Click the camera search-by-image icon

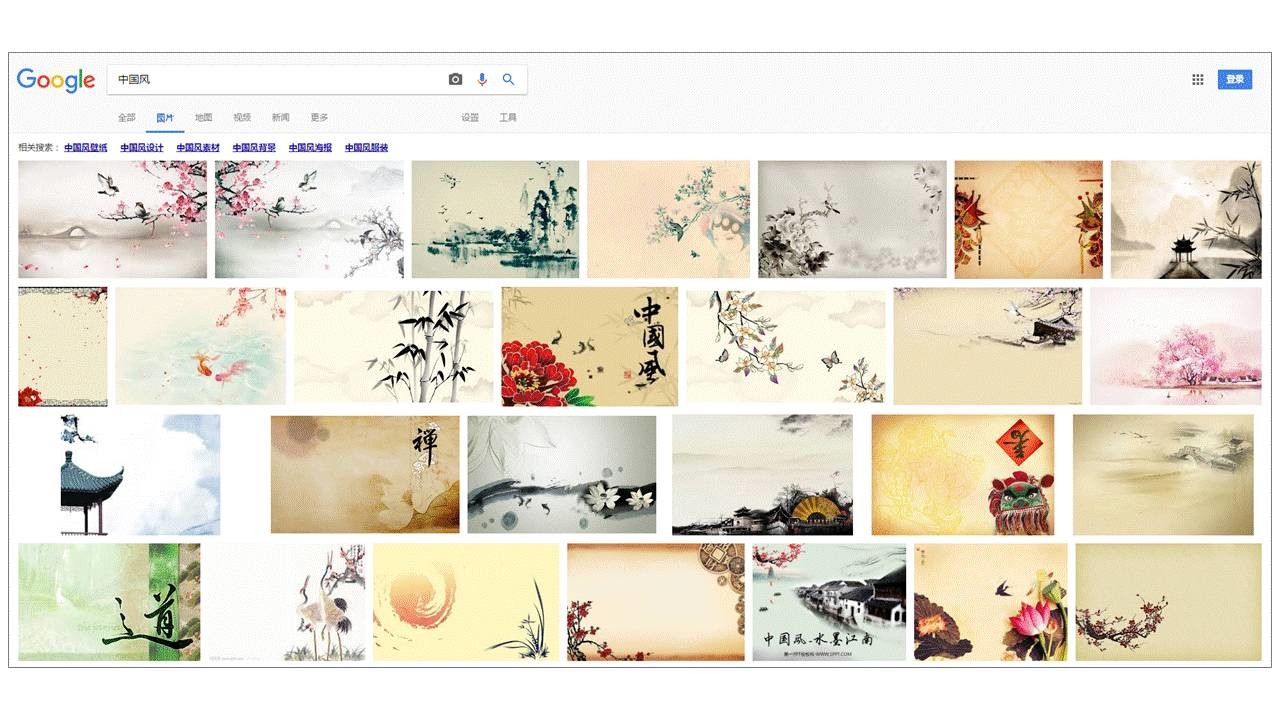pos(455,80)
